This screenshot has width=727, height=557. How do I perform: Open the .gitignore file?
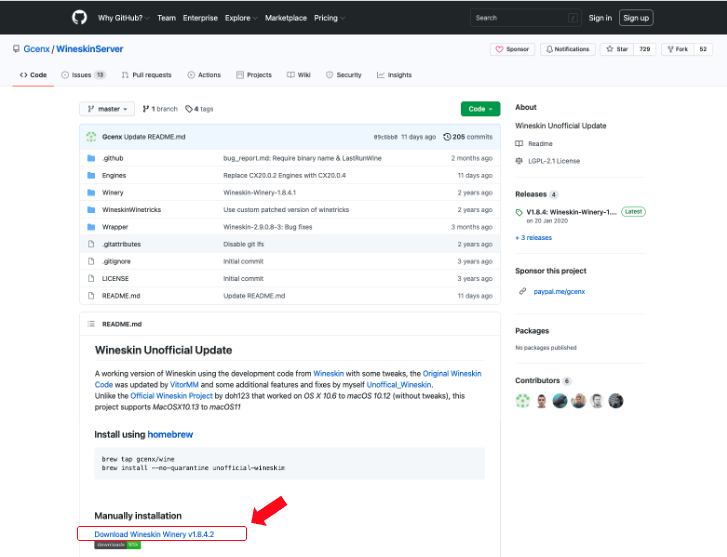pyautogui.click(x=116, y=261)
